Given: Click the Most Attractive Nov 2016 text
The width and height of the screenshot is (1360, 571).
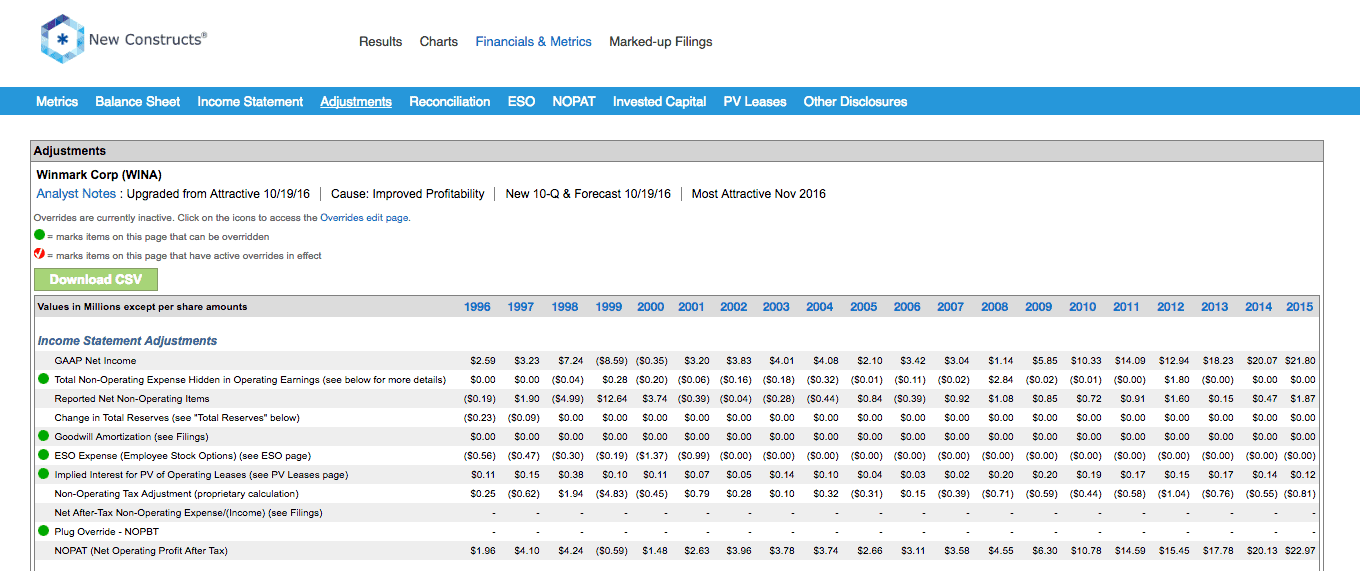Looking at the screenshot, I should (759, 194).
